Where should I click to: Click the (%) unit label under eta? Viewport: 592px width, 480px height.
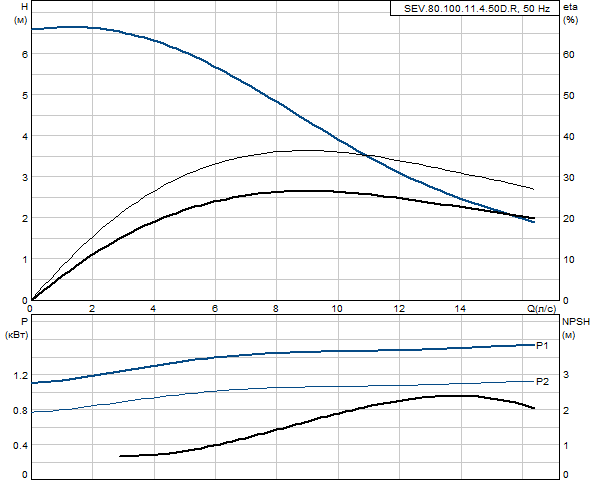[x=570, y=20]
